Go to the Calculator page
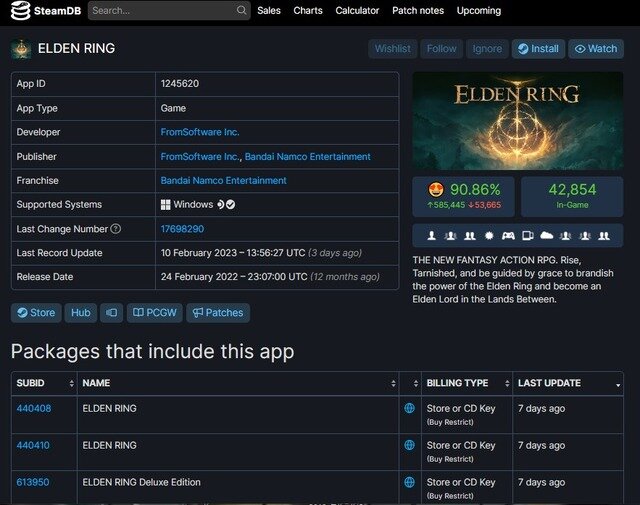 coord(357,11)
